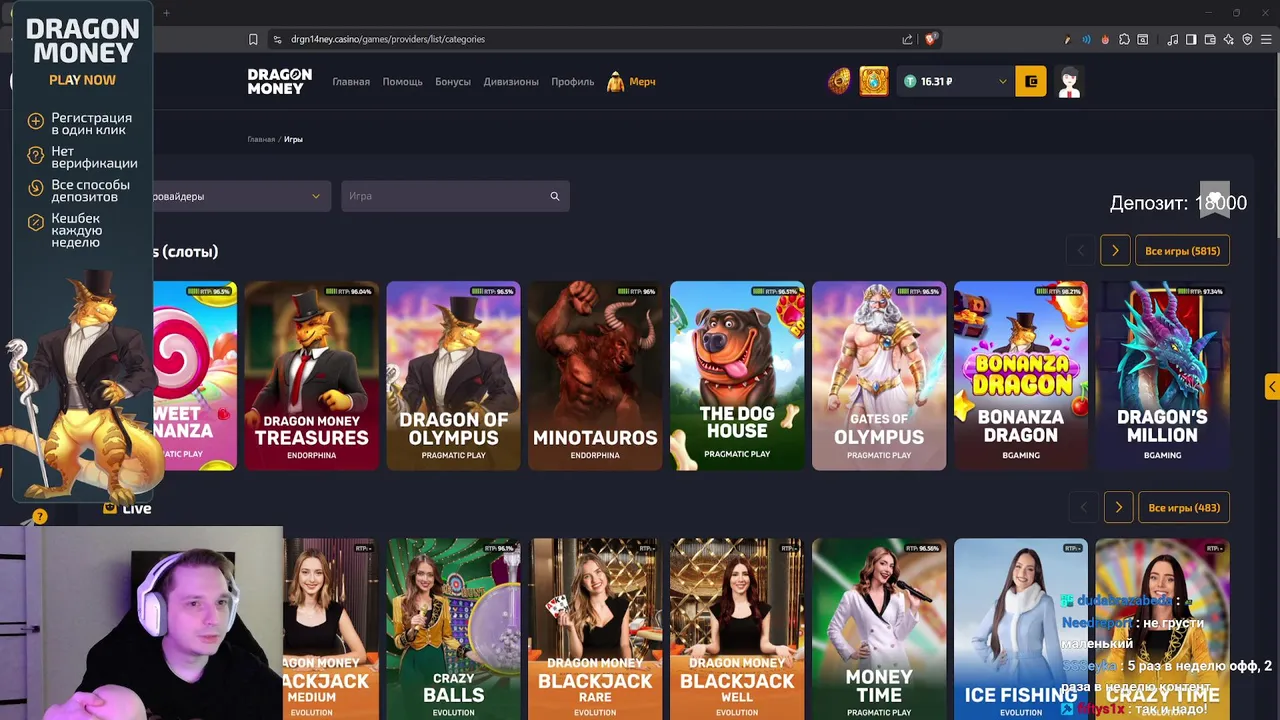Open Dragon Money Blackjack Medium table
Viewport: 1280px width, 720px height.
[x=331, y=629]
